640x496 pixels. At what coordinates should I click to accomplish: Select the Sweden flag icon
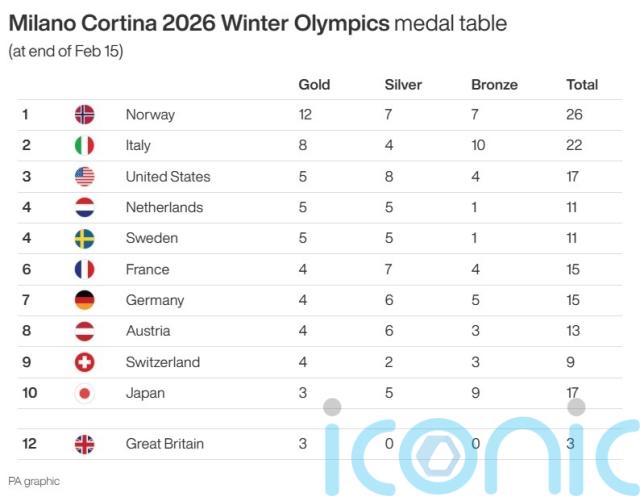pos(84,239)
